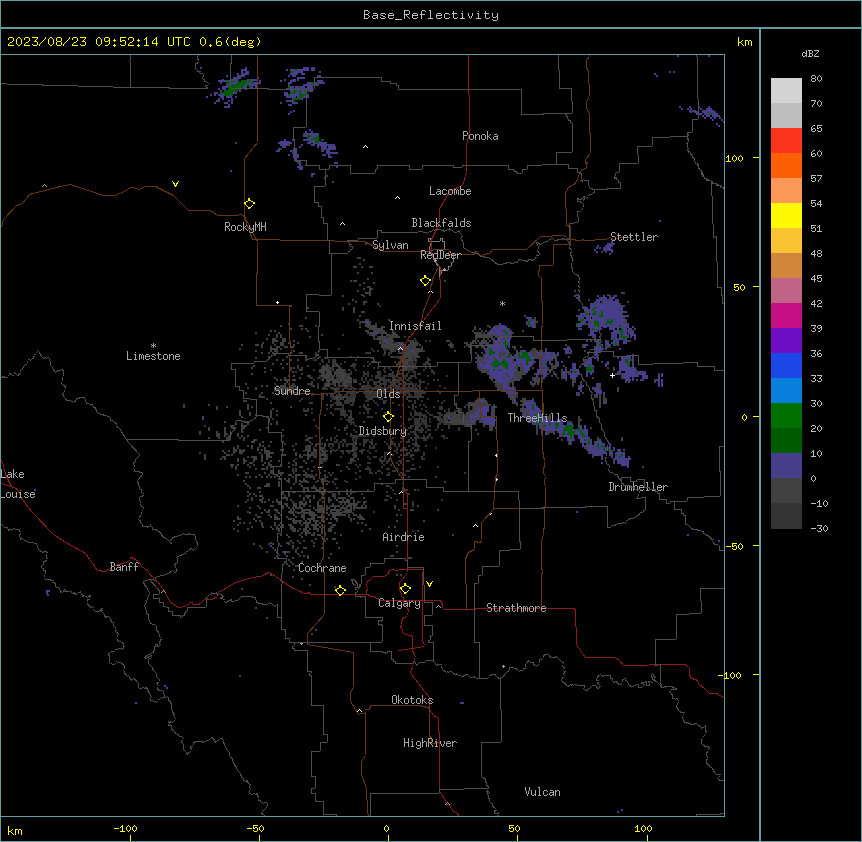Click the Strathmore label
The width and height of the screenshot is (862, 842).
[x=516, y=608]
